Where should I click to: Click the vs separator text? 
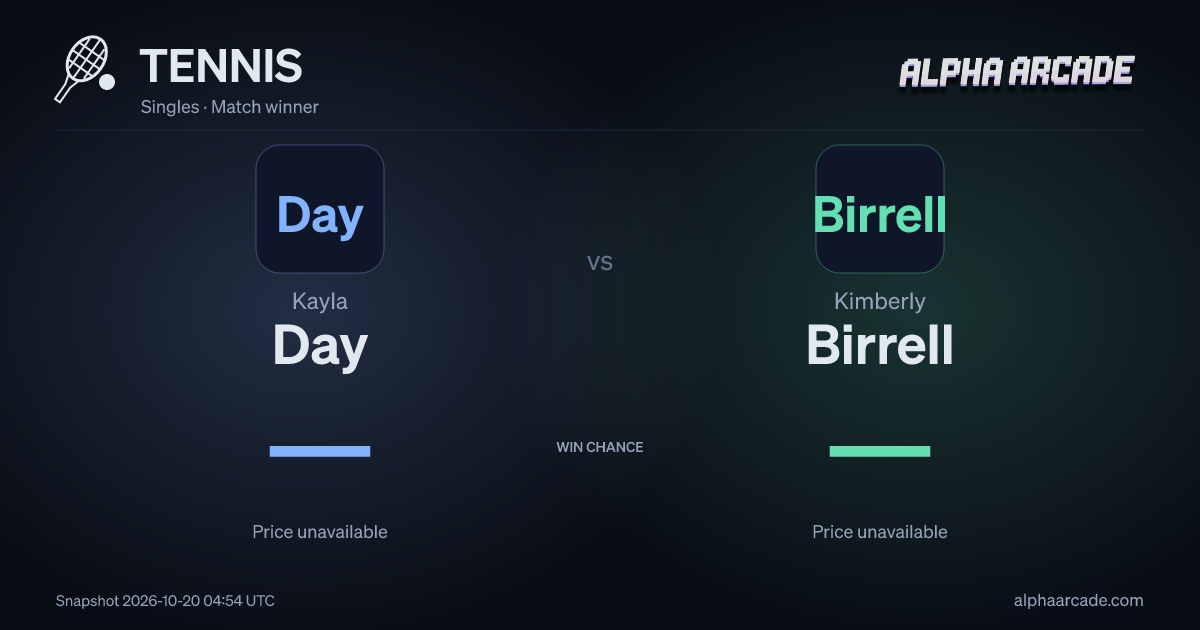click(x=600, y=263)
